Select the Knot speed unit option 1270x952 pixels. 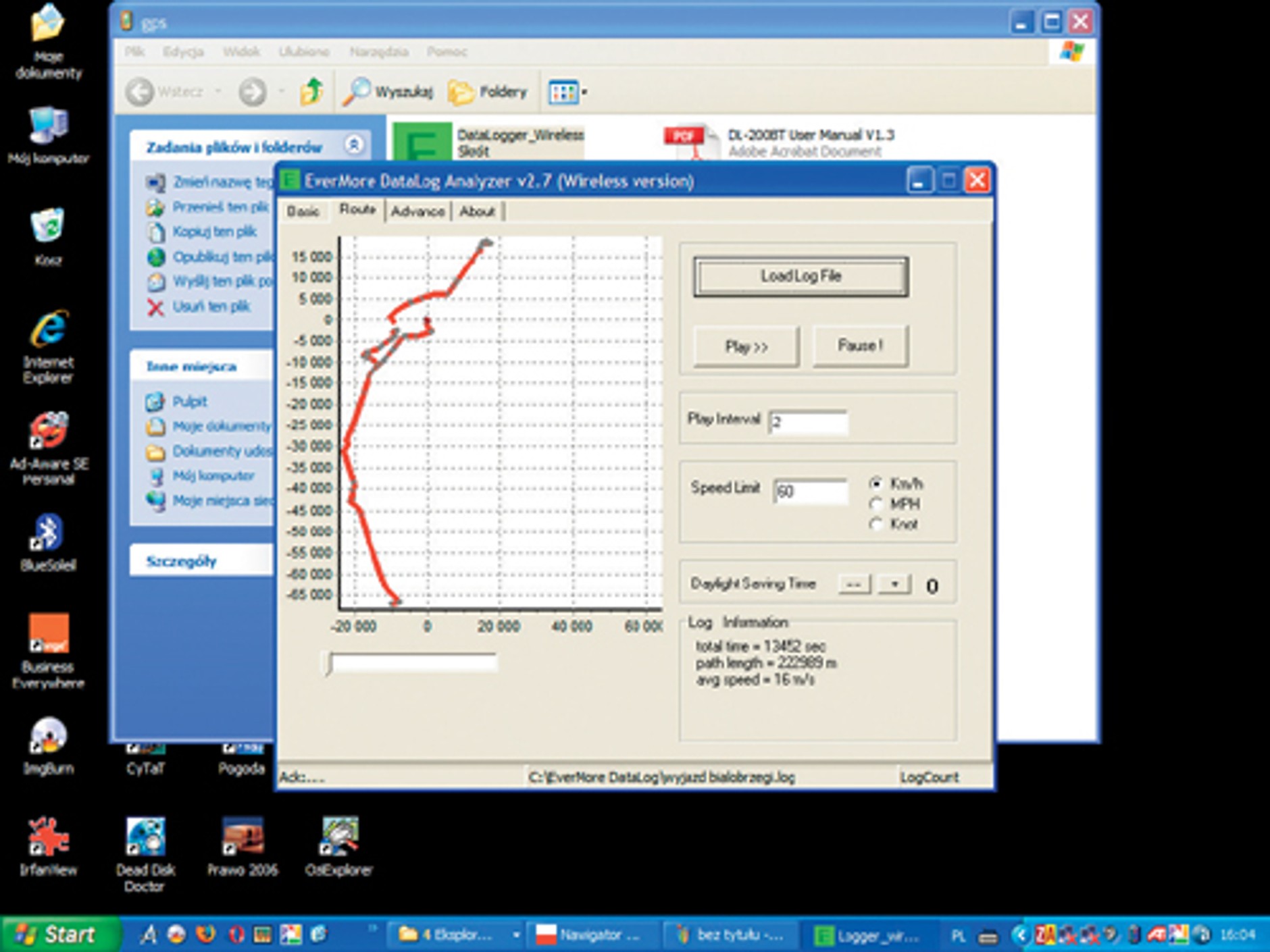click(876, 524)
